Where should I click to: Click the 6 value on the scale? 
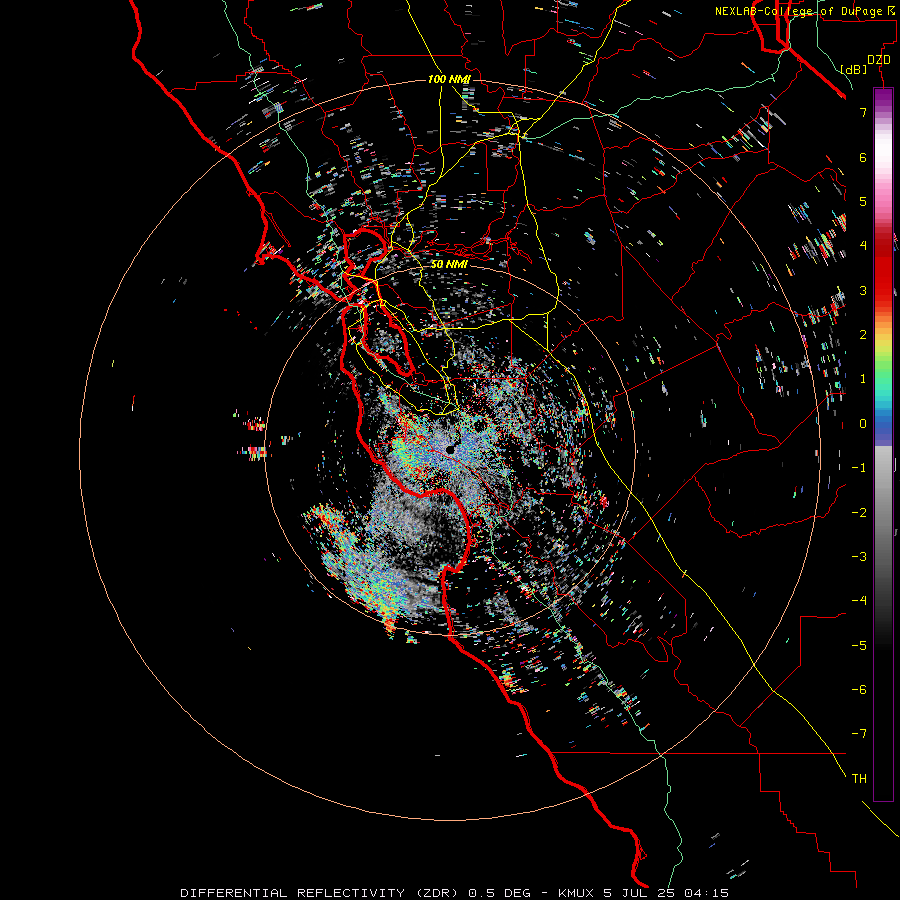[x=863, y=157]
